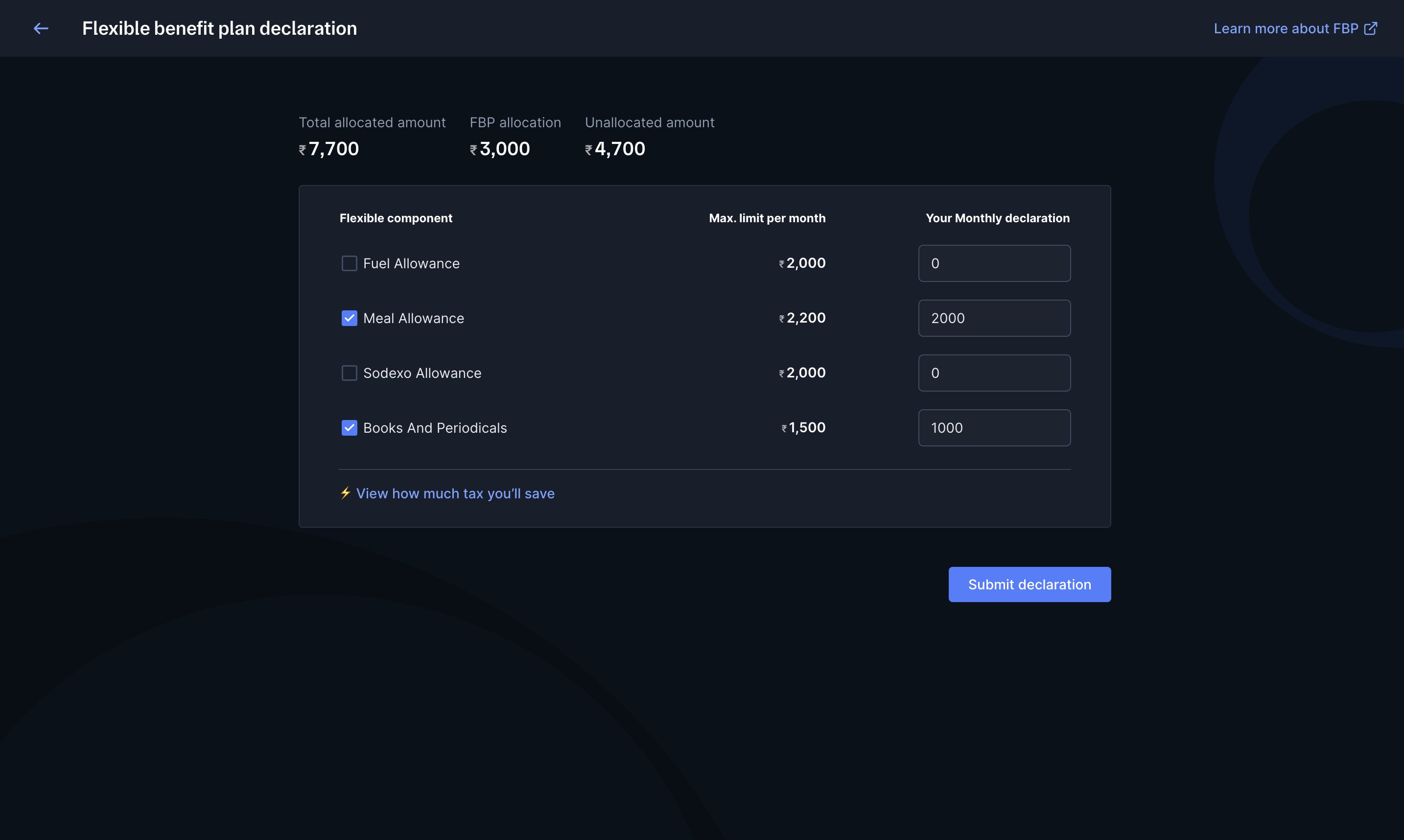1404x840 pixels.
Task: Click the Books And Periodicals label
Action: pos(435,428)
